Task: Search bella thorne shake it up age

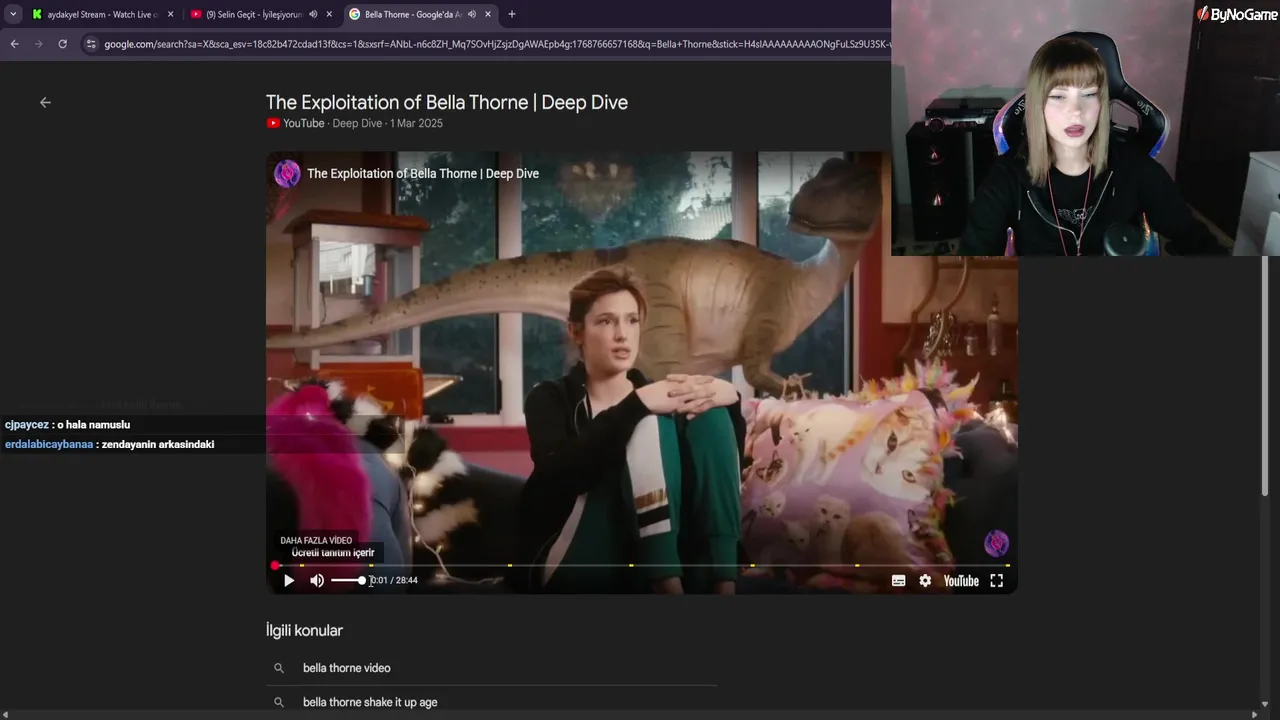Action: click(x=370, y=702)
